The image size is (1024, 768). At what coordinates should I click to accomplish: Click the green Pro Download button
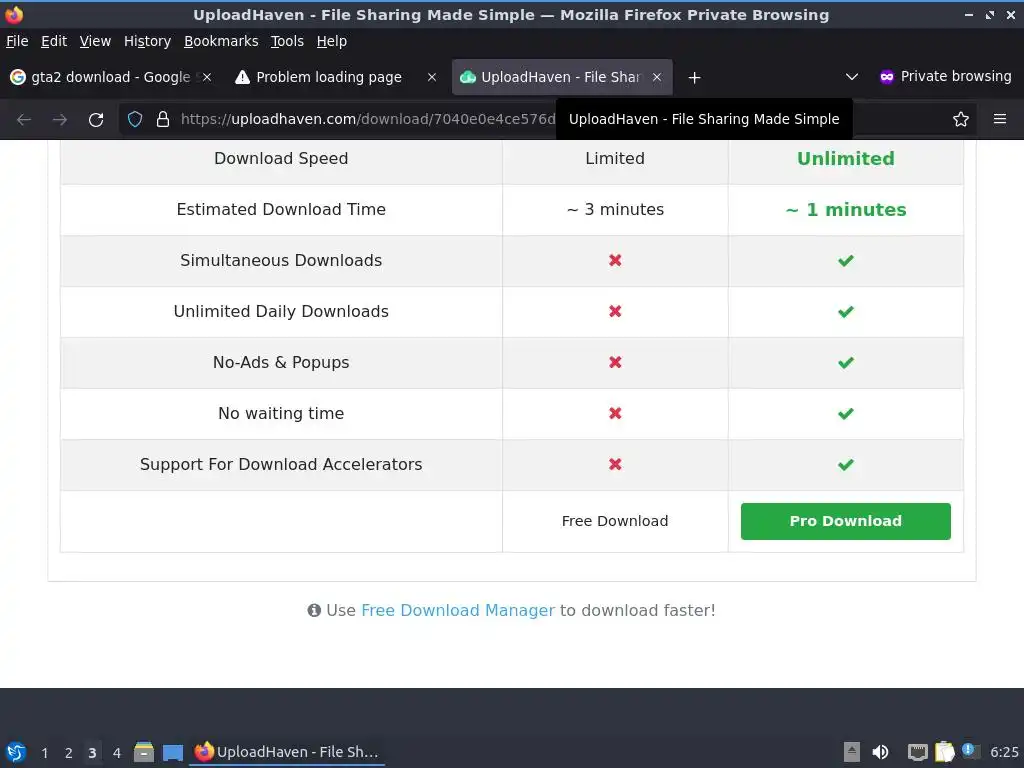[845, 521]
